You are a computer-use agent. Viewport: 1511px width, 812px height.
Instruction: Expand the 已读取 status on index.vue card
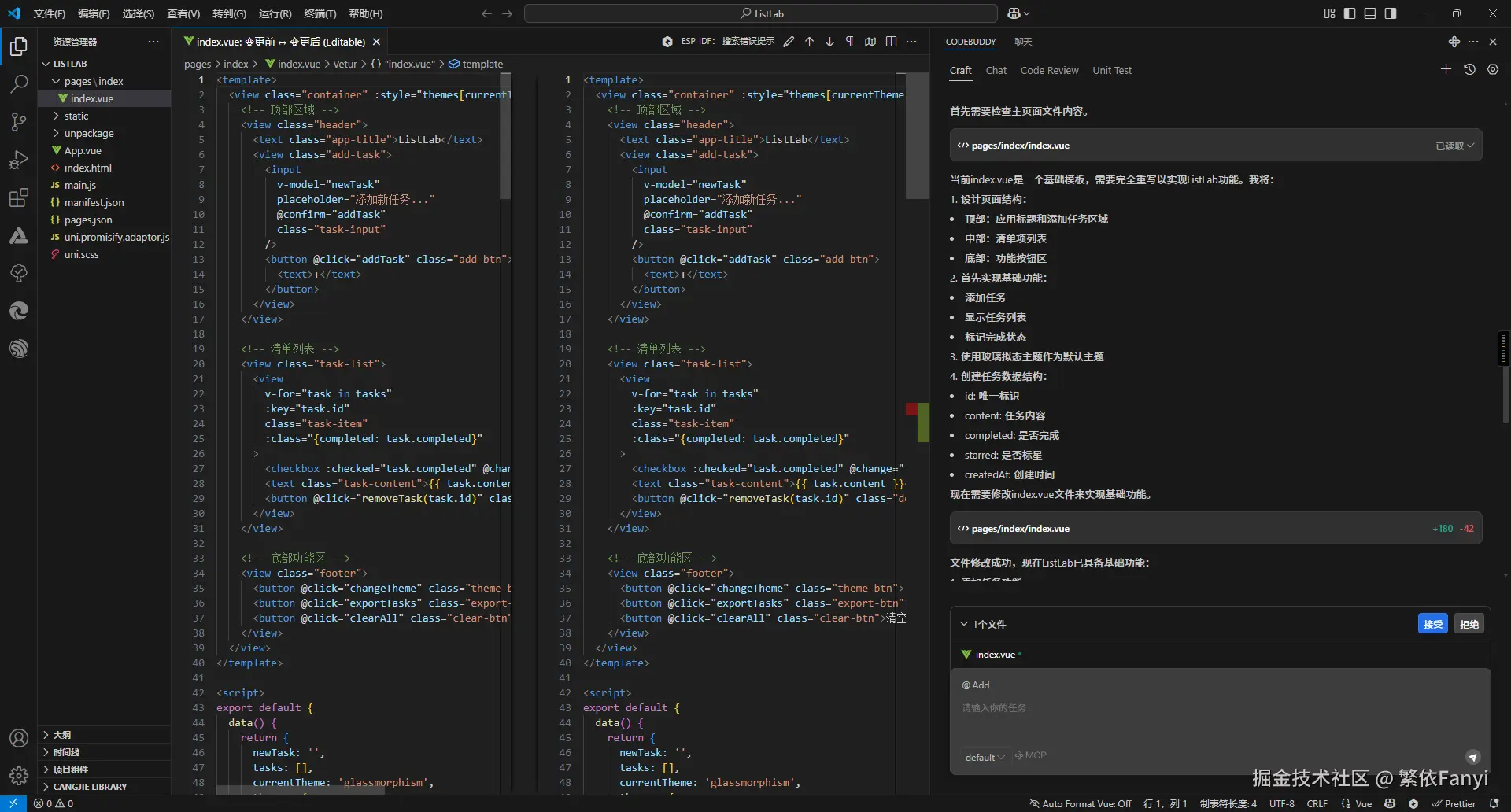[1454, 146]
